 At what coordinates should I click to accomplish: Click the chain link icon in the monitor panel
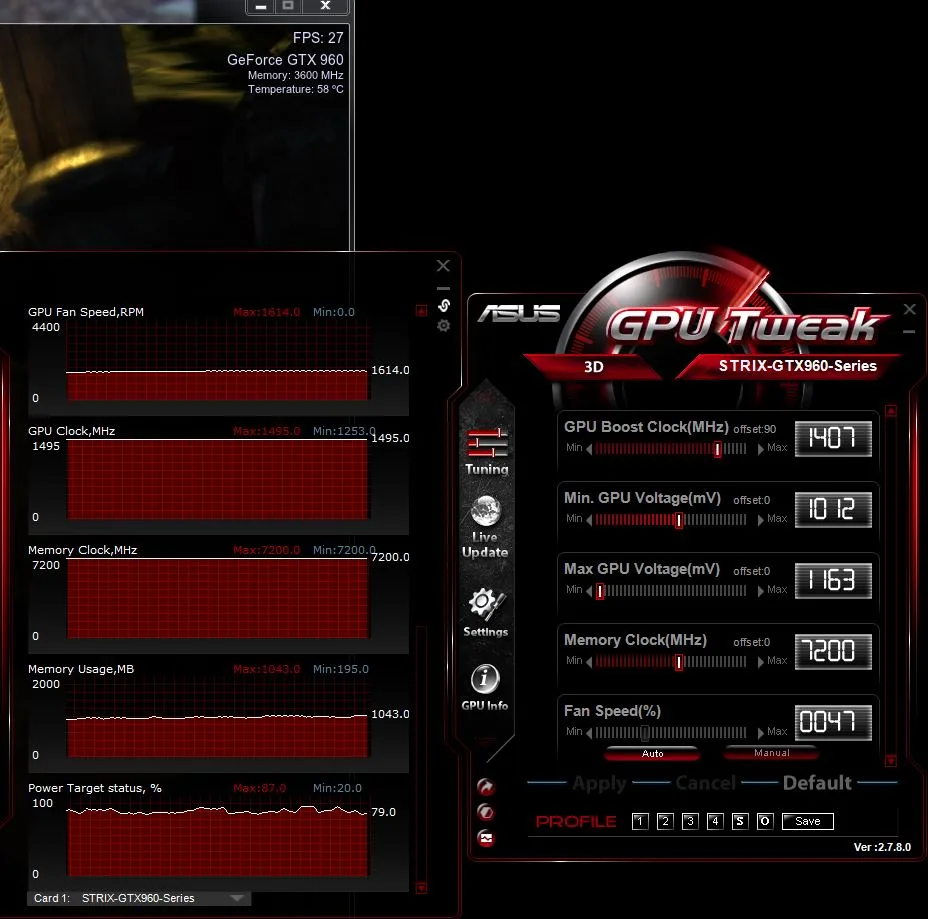click(x=443, y=305)
